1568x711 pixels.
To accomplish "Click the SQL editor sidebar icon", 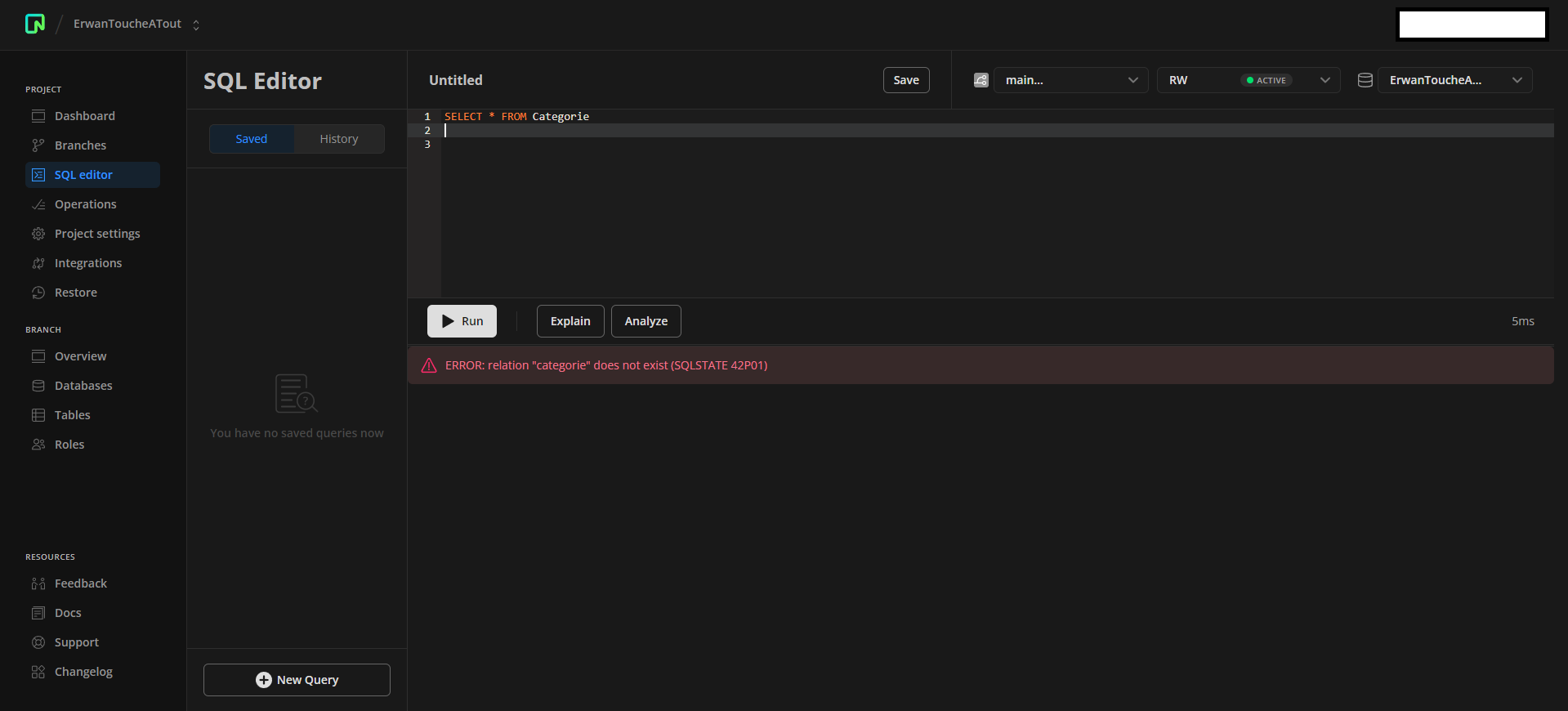I will (x=38, y=175).
